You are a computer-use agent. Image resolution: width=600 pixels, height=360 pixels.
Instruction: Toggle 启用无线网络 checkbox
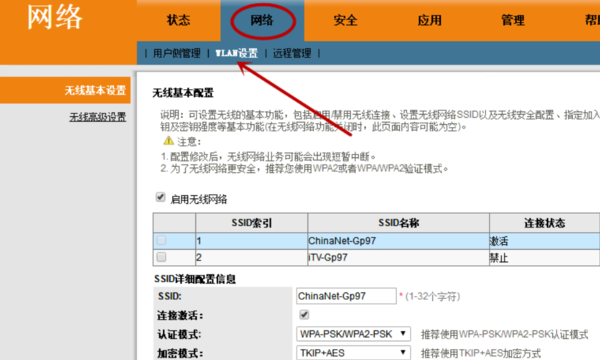click(160, 197)
